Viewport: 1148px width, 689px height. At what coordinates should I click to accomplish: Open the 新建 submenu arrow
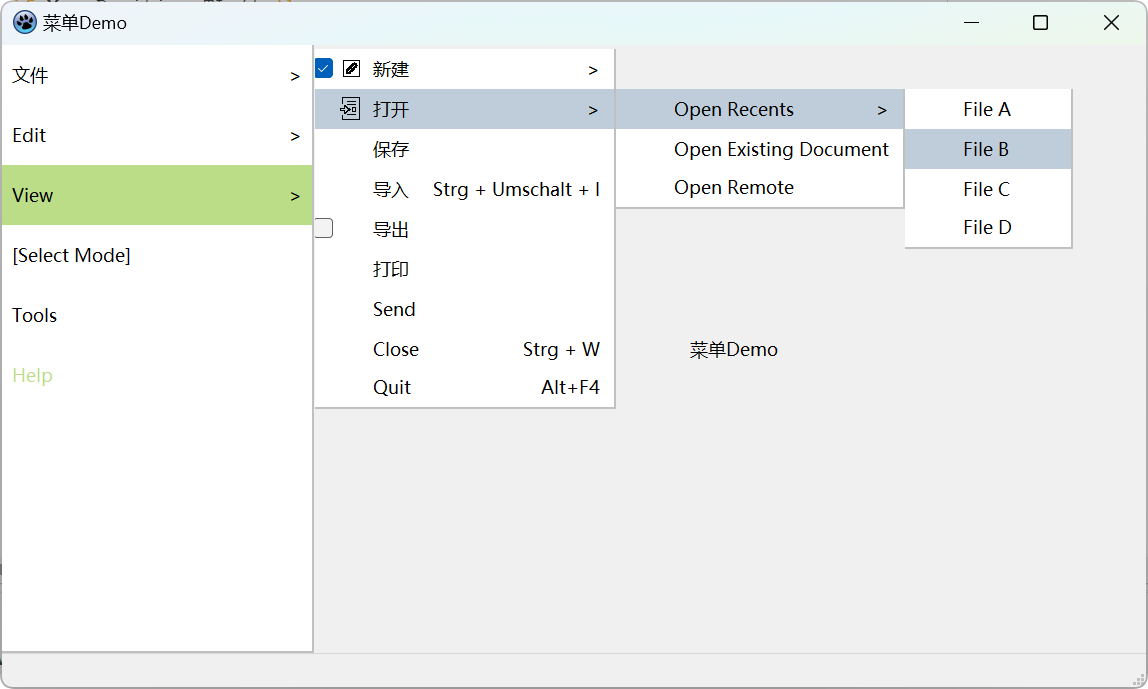(x=593, y=70)
